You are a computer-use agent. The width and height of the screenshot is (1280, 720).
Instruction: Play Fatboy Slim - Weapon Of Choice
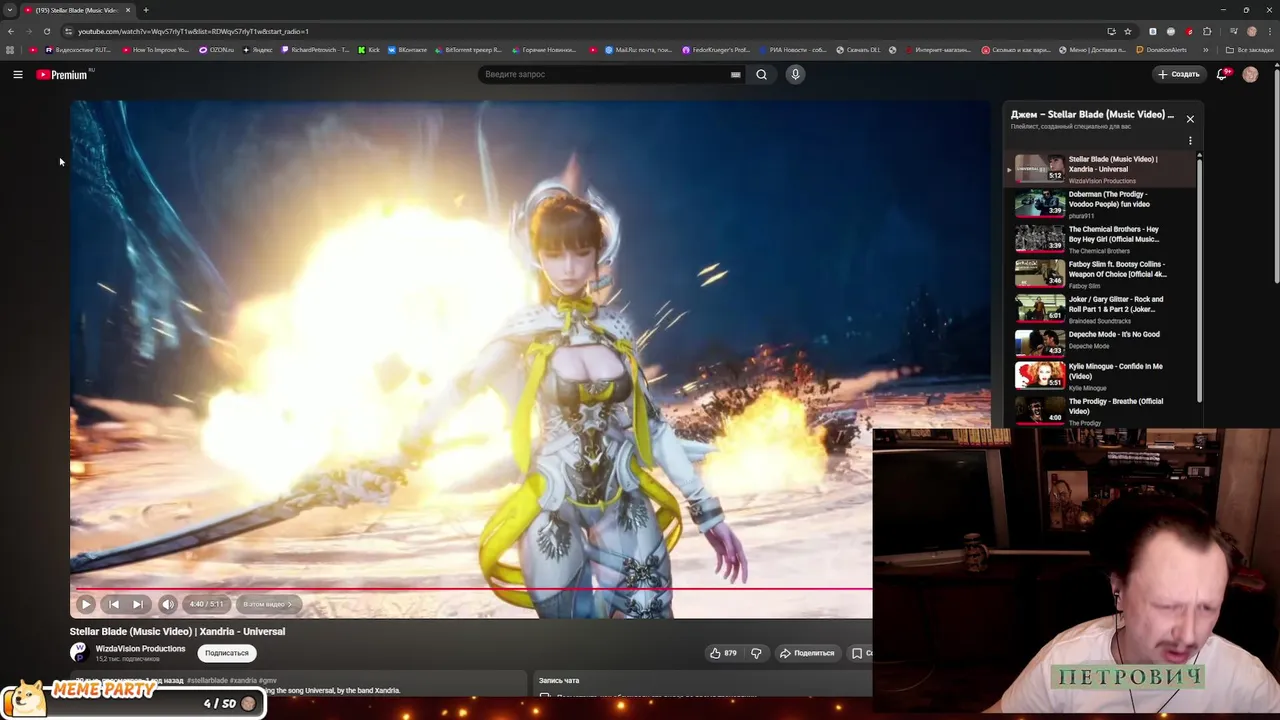[1101, 274]
